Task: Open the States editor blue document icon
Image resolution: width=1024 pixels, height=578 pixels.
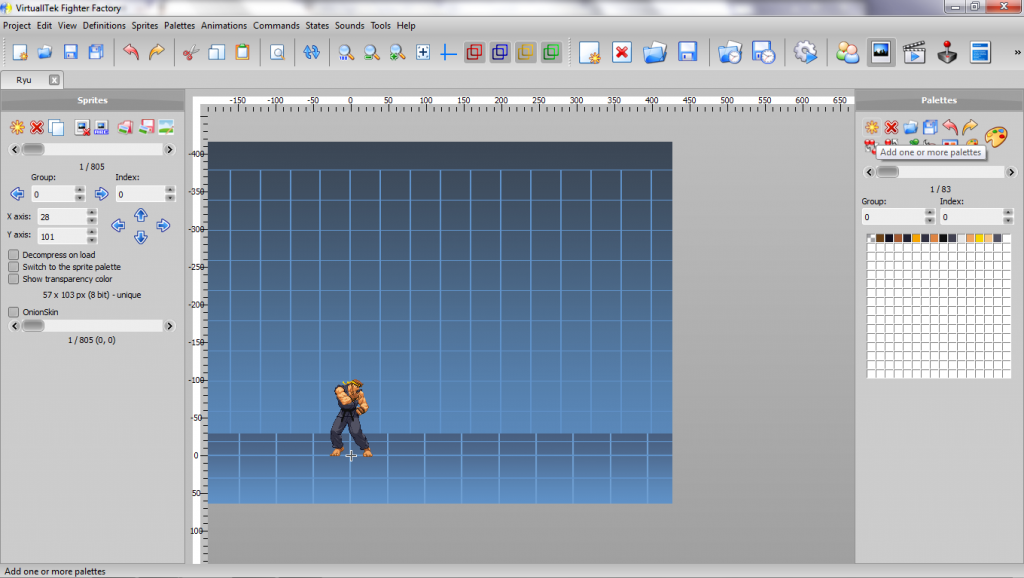Action: coord(980,52)
